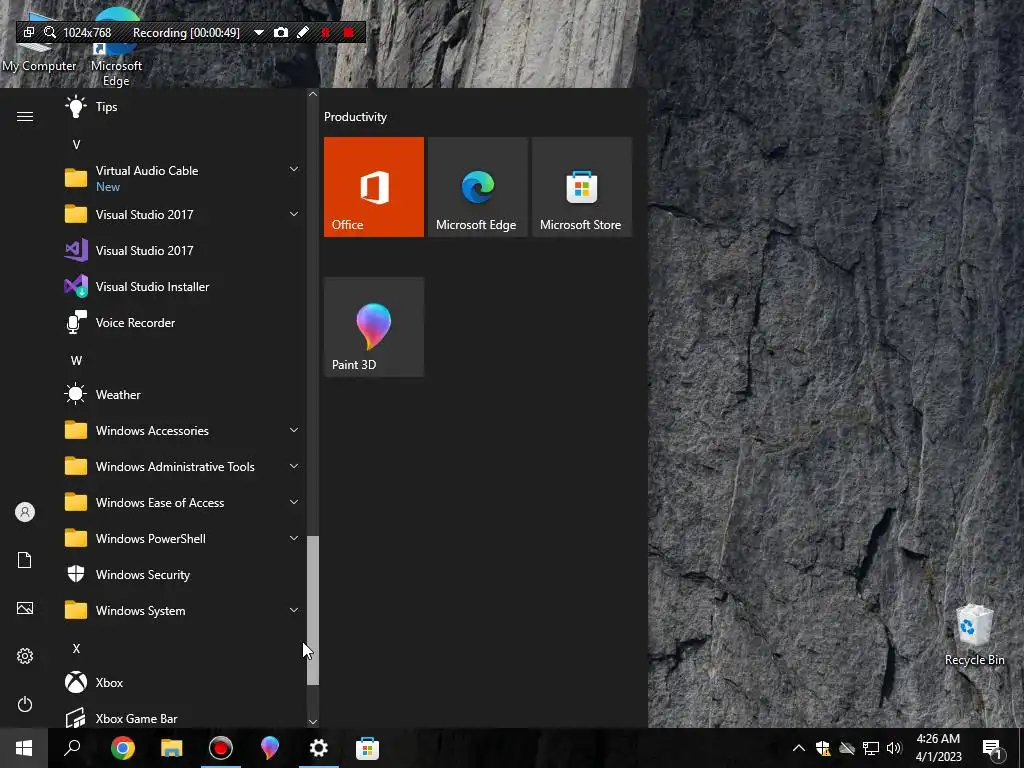The height and width of the screenshot is (768, 1024).
Task: Select the Recycle Bin desktop icon
Action: pyautogui.click(x=974, y=635)
